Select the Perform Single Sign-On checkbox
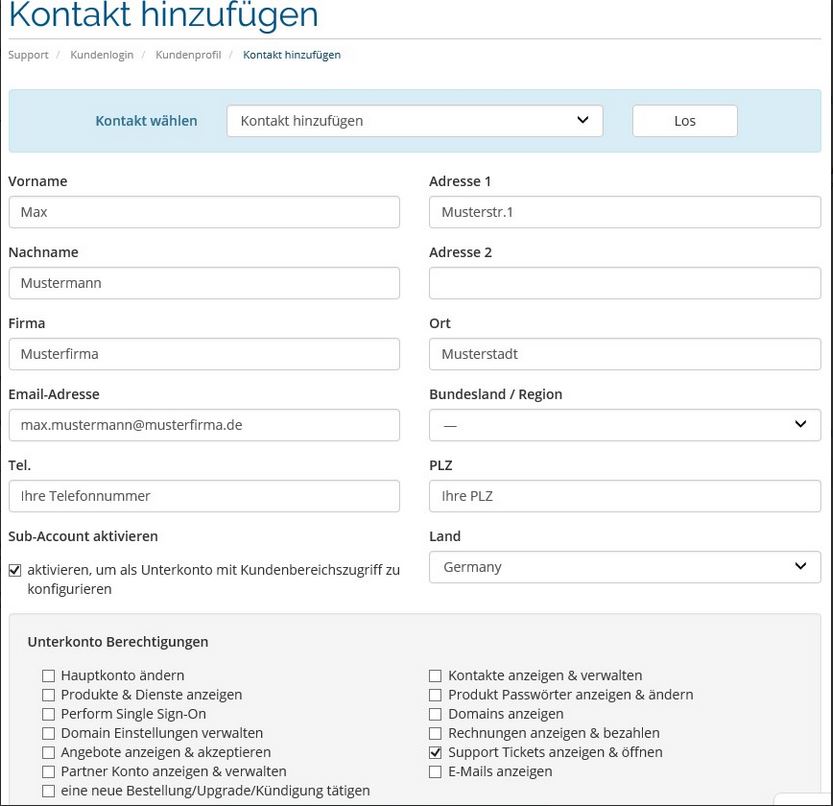 click(48, 714)
